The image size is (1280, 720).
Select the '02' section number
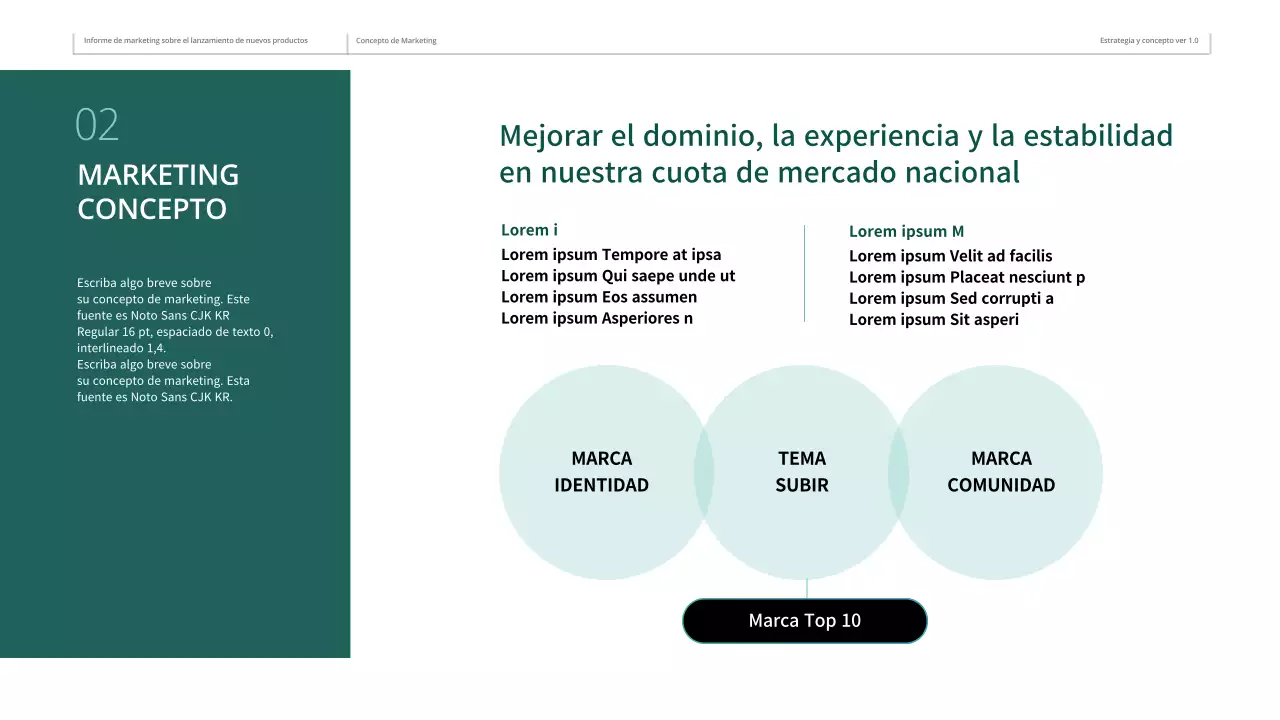click(98, 126)
